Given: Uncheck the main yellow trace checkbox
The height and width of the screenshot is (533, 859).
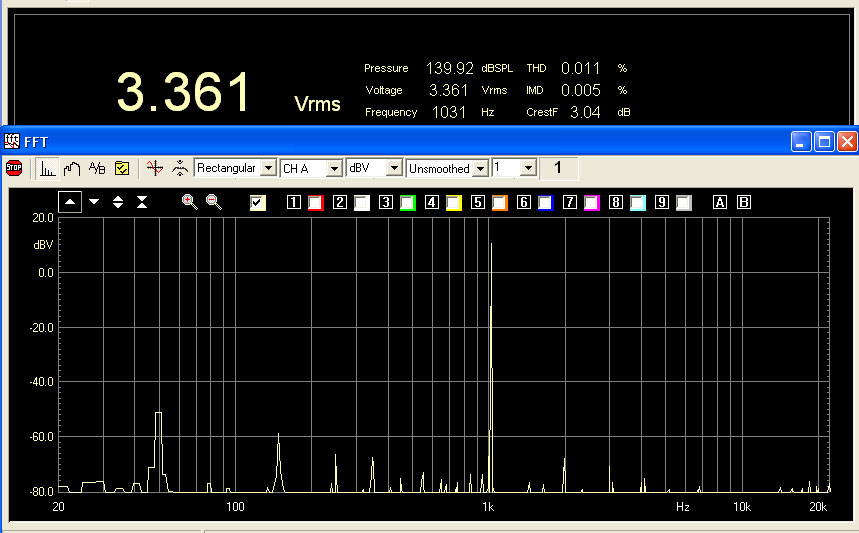Looking at the screenshot, I should [x=258, y=203].
